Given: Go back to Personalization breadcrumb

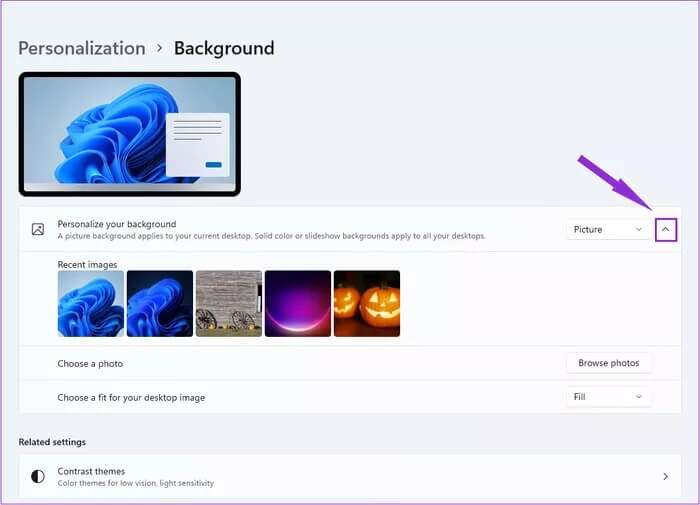Looking at the screenshot, I should coord(82,48).
